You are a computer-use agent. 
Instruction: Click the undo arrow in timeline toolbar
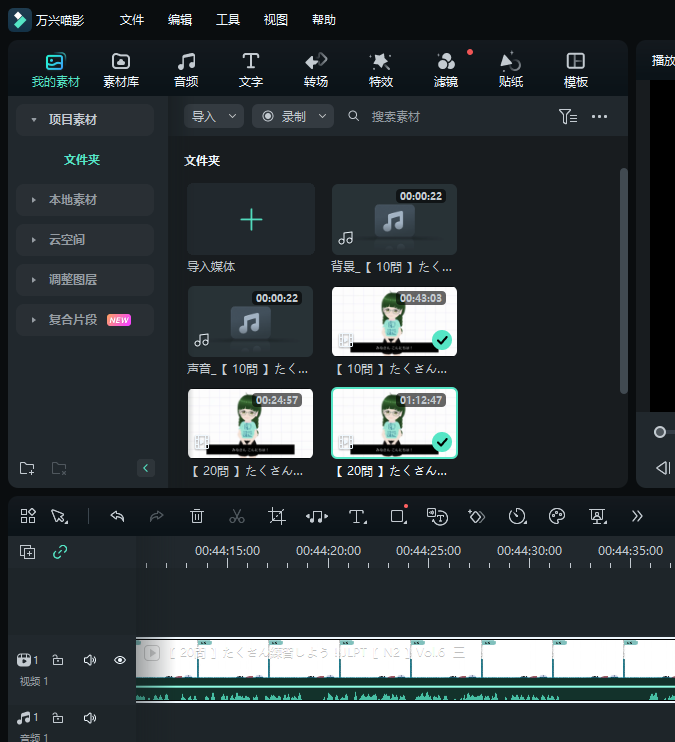coord(117,516)
